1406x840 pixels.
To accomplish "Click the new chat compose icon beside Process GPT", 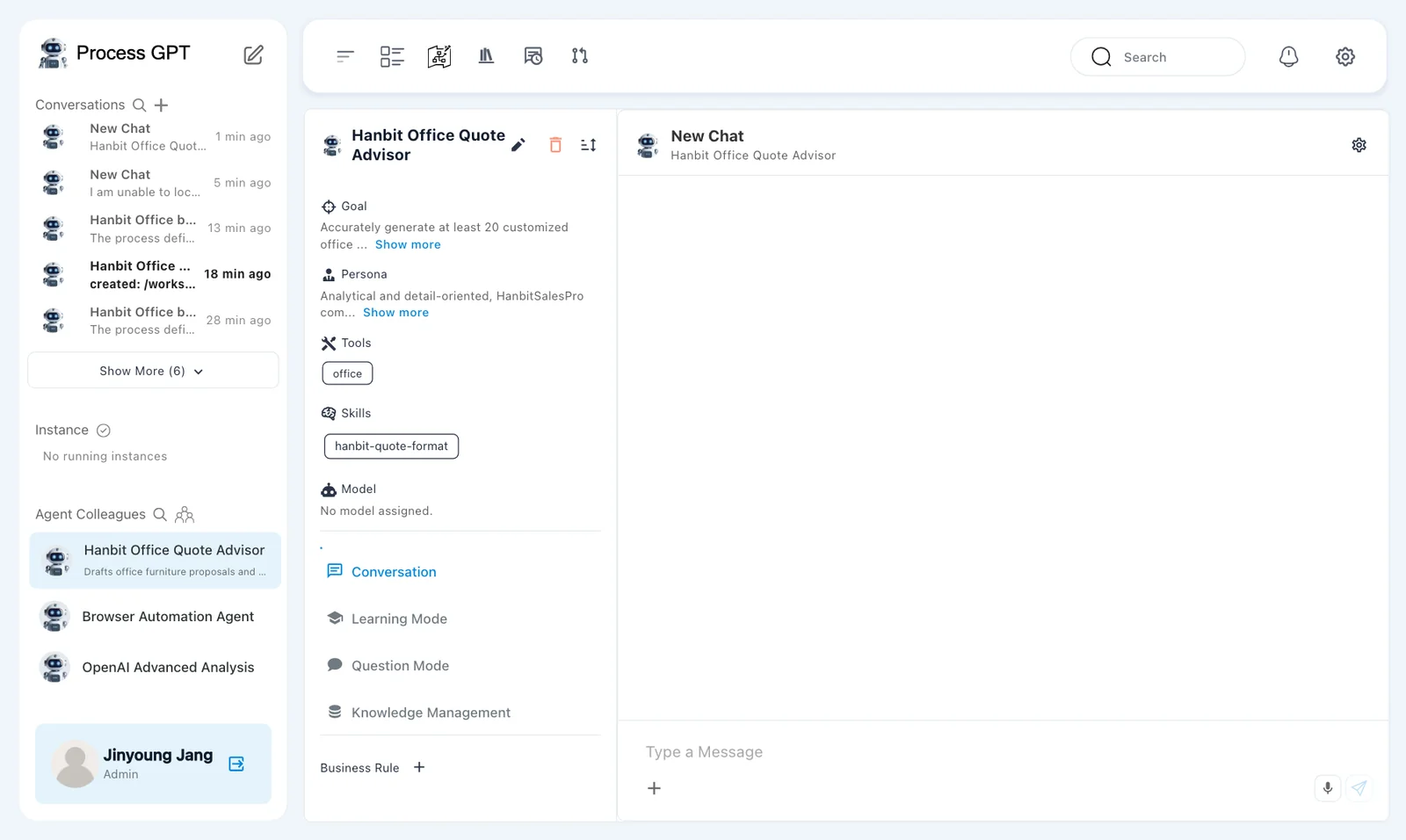I will tap(253, 54).
